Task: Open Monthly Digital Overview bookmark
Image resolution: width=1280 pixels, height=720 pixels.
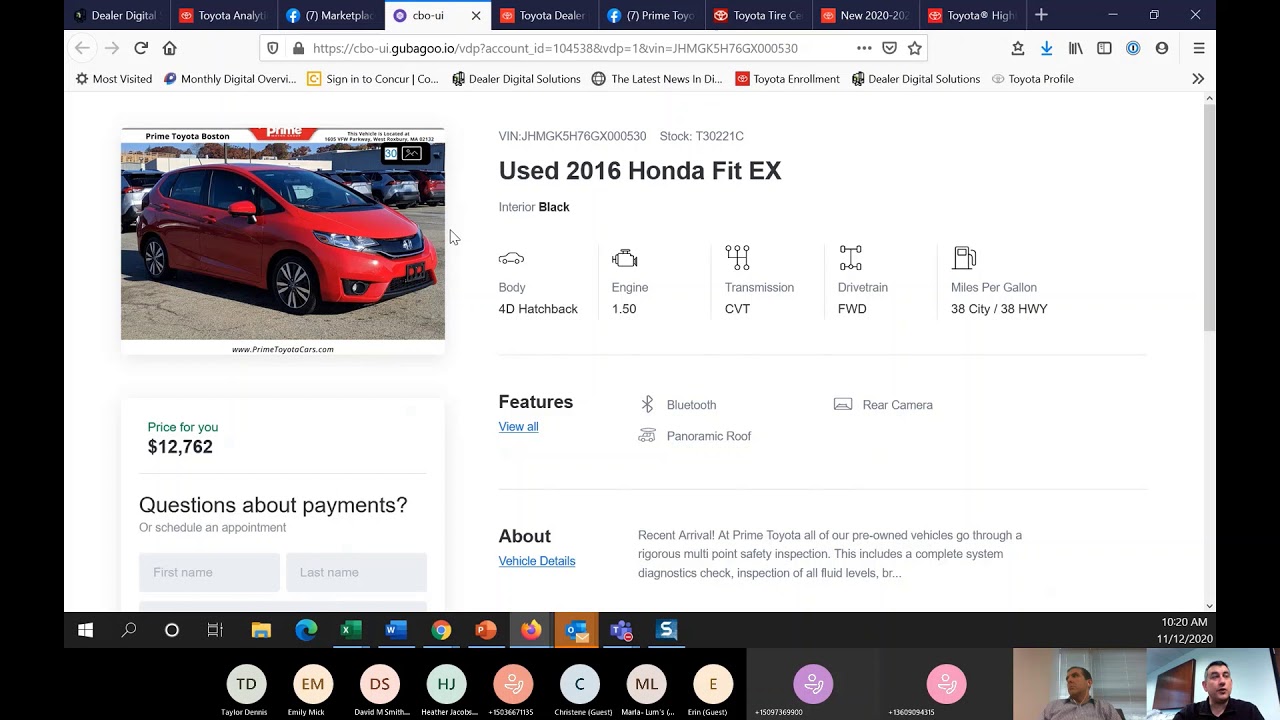Action: [x=229, y=79]
